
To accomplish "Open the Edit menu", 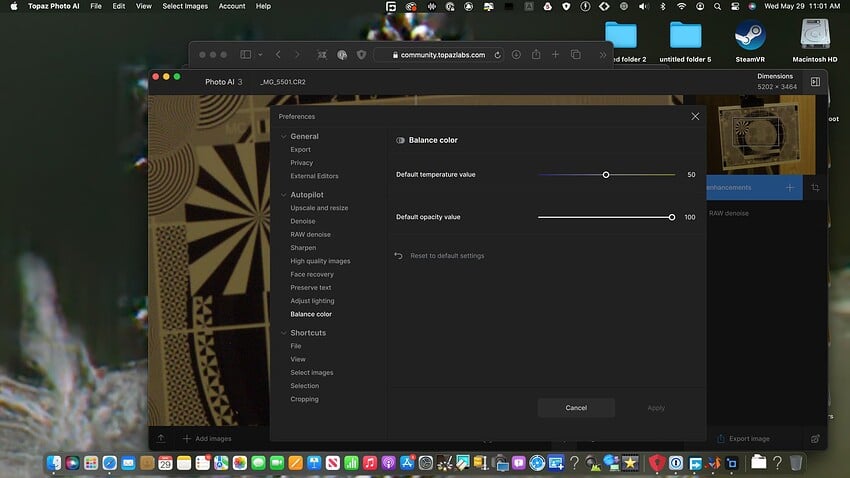I will [x=119, y=7].
